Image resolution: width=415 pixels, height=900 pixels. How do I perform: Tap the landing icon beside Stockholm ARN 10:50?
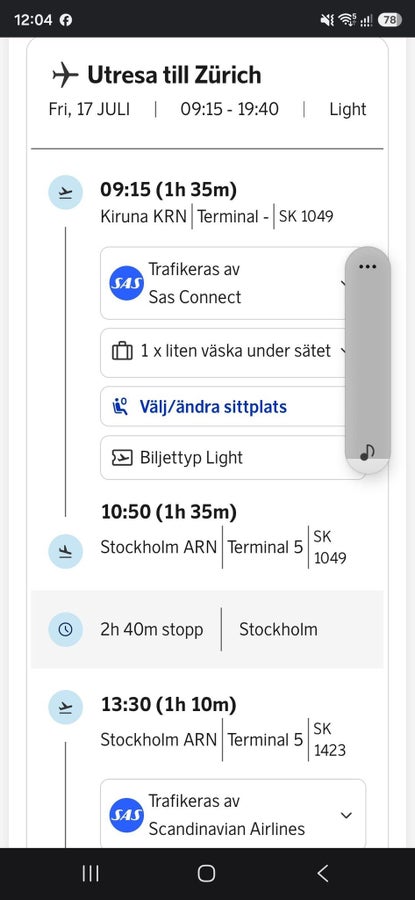65,552
